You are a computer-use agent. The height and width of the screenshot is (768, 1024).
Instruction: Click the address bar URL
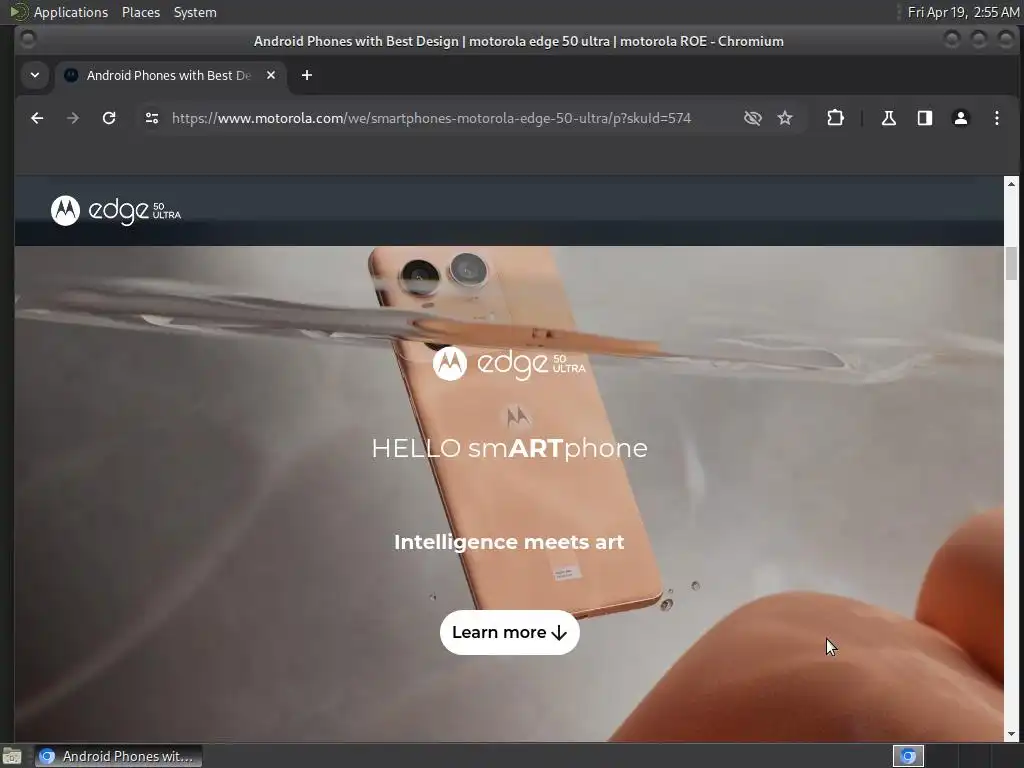click(431, 118)
